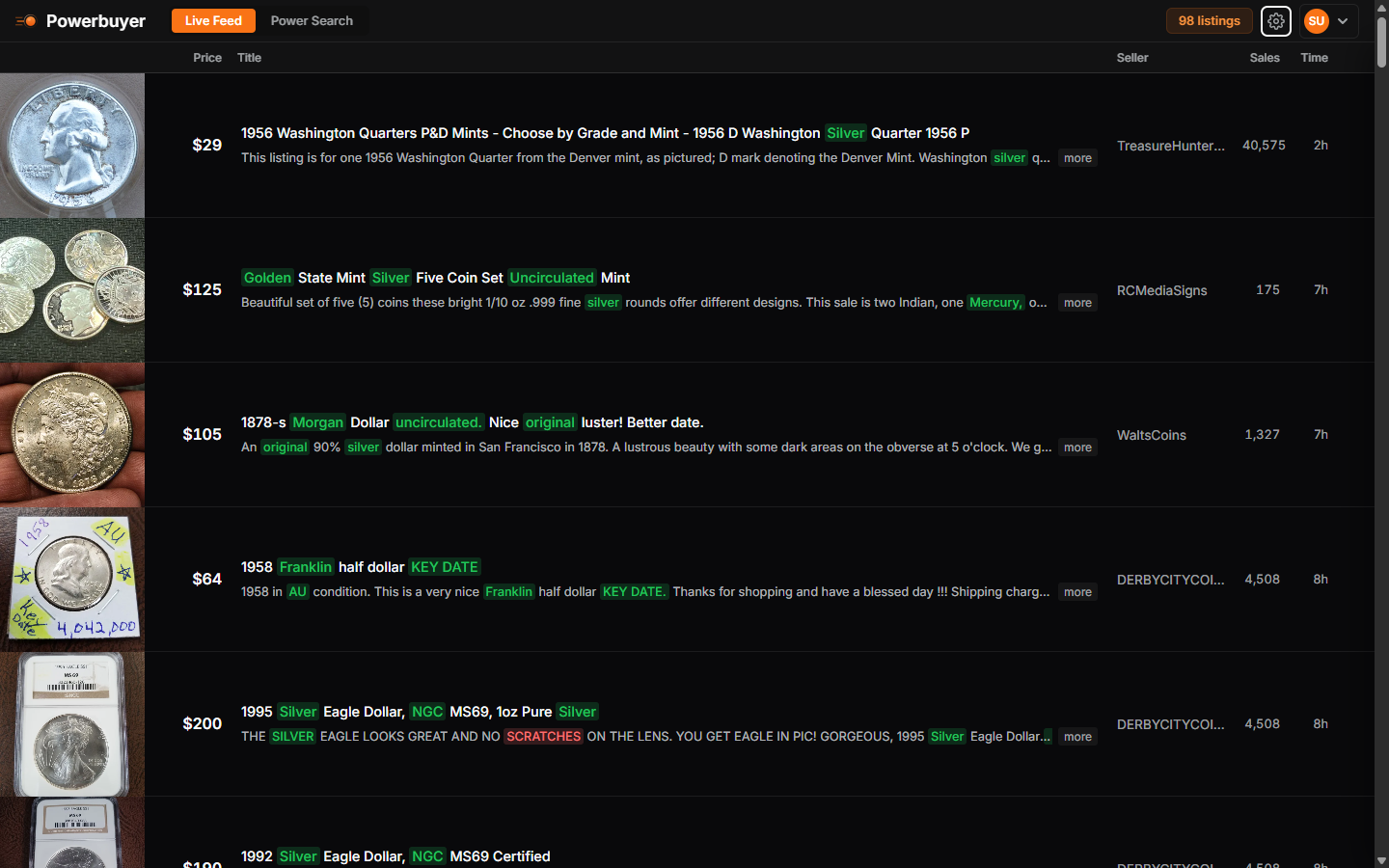1389x868 pixels.
Task: Click the Title column header
Action: pos(249,58)
